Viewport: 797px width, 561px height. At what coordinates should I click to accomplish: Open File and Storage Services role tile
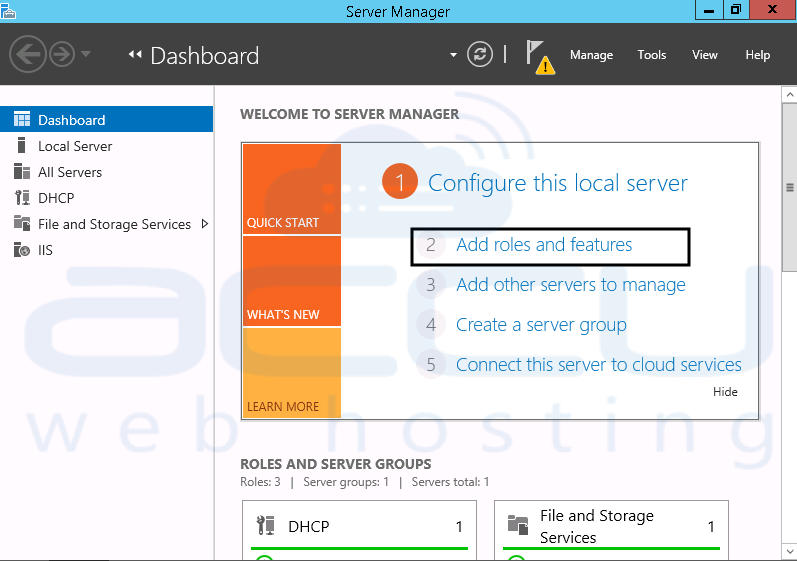point(597,526)
